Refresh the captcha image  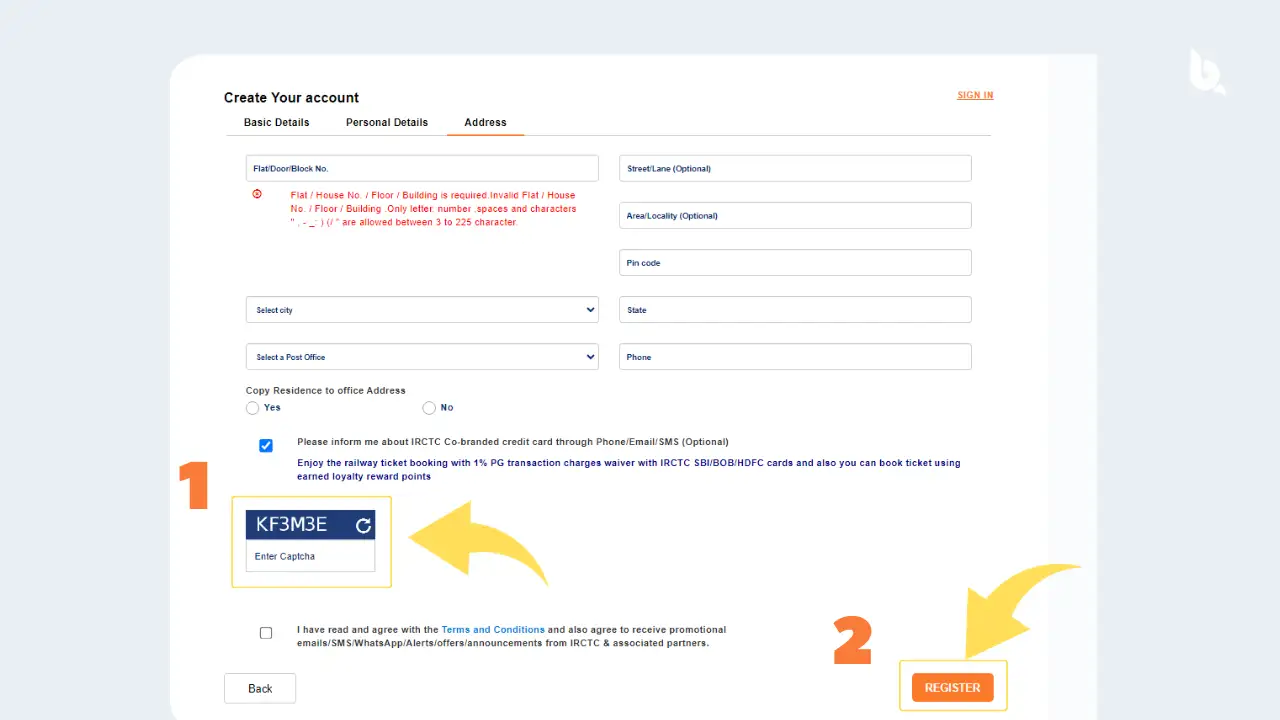click(x=364, y=525)
